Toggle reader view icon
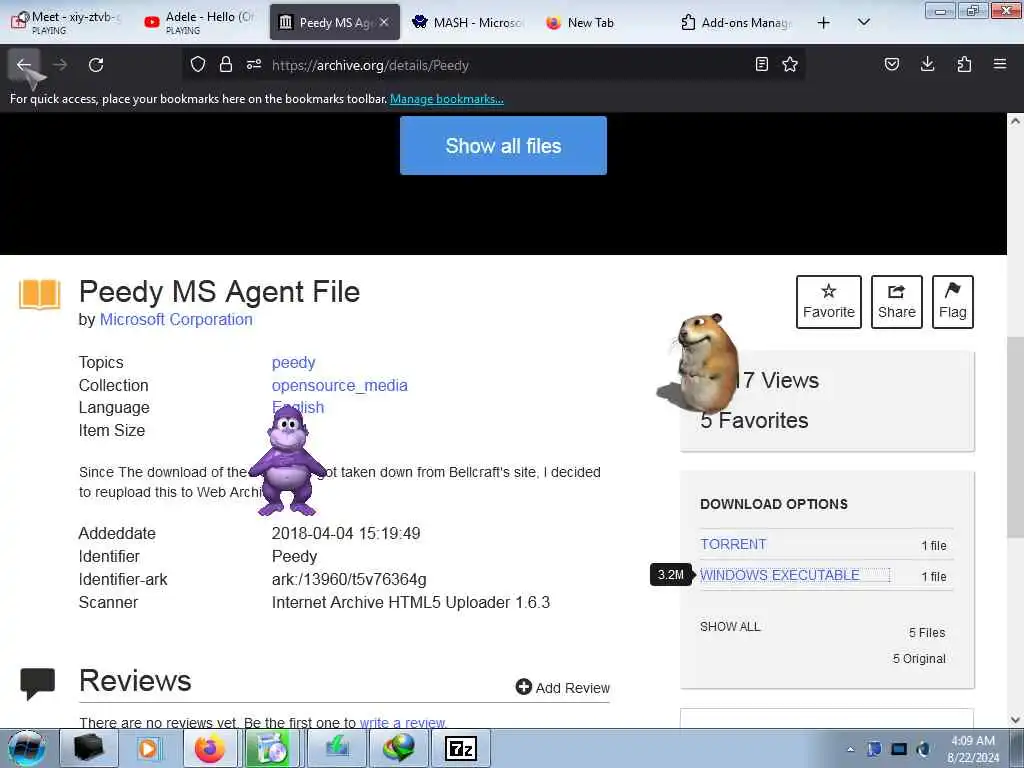The width and height of the screenshot is (1024, 768). pos(761,64)
